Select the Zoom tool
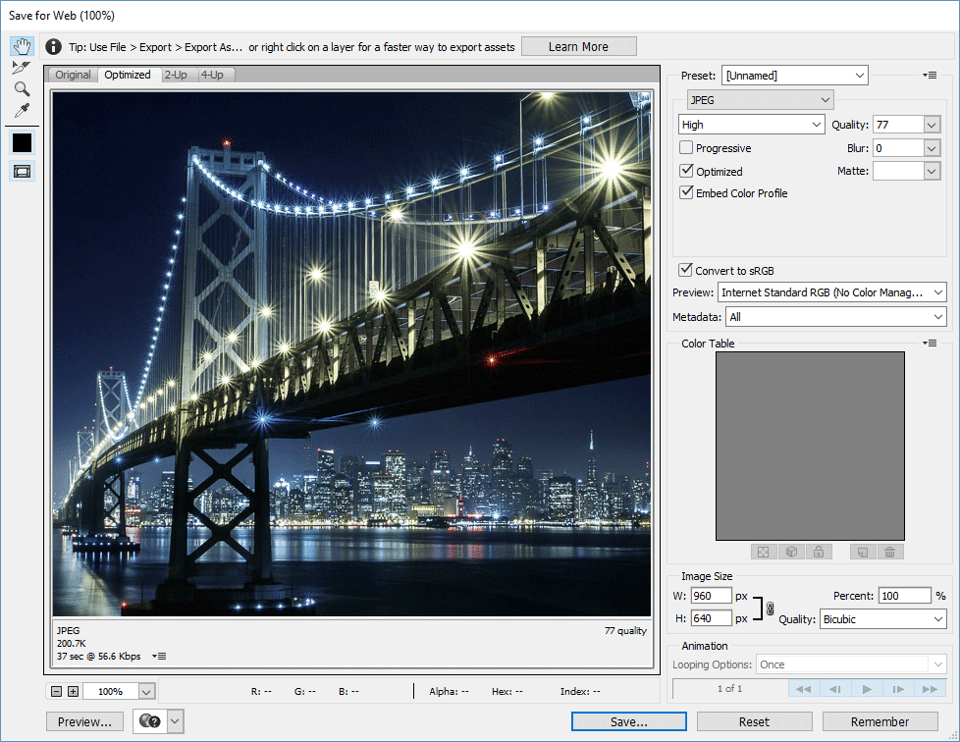960x742 pixels. tap(22, 89)
